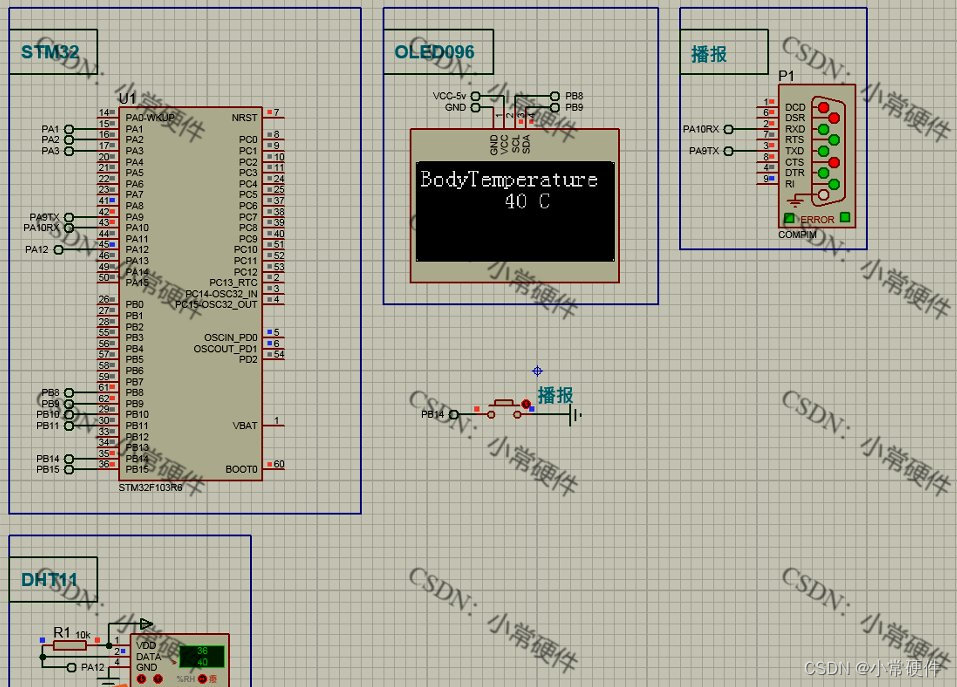This screenshot has width=957, height=687.
Task: Click the NRST pin 7 on U1
Action: click(275, 115)
